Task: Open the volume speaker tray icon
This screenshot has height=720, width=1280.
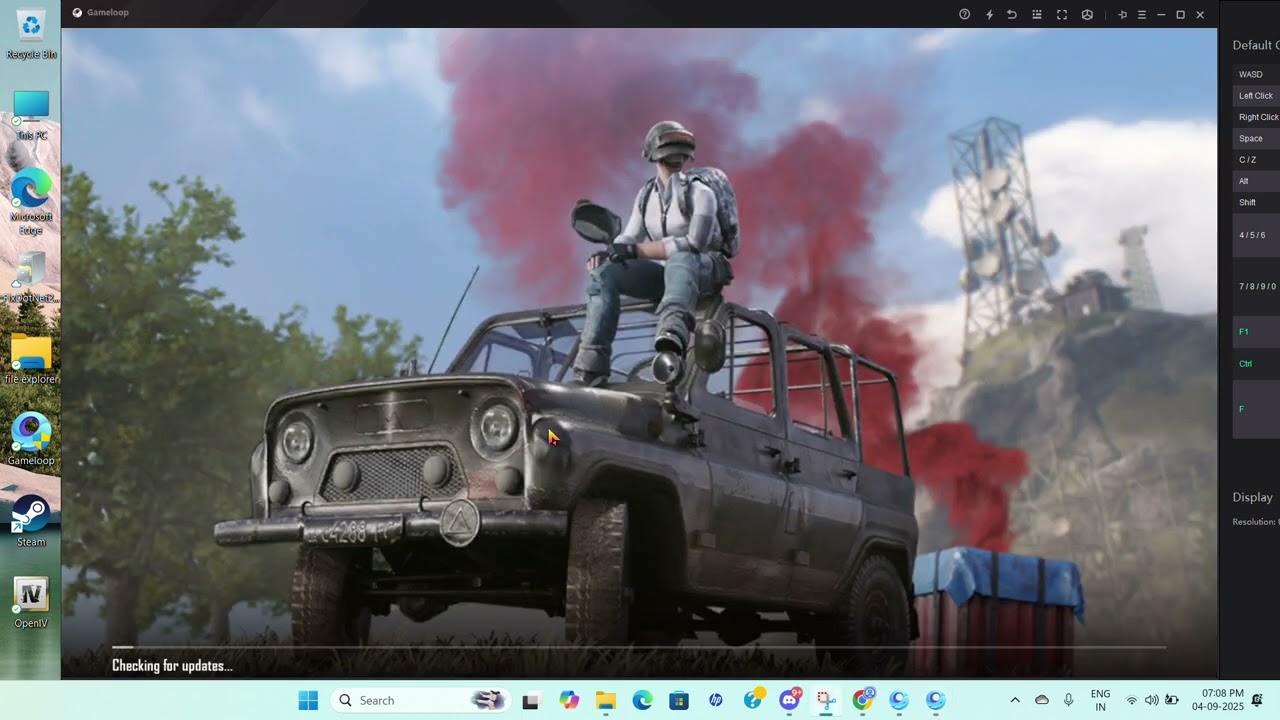Action: pyautogui.click(x=1151, y=700)
